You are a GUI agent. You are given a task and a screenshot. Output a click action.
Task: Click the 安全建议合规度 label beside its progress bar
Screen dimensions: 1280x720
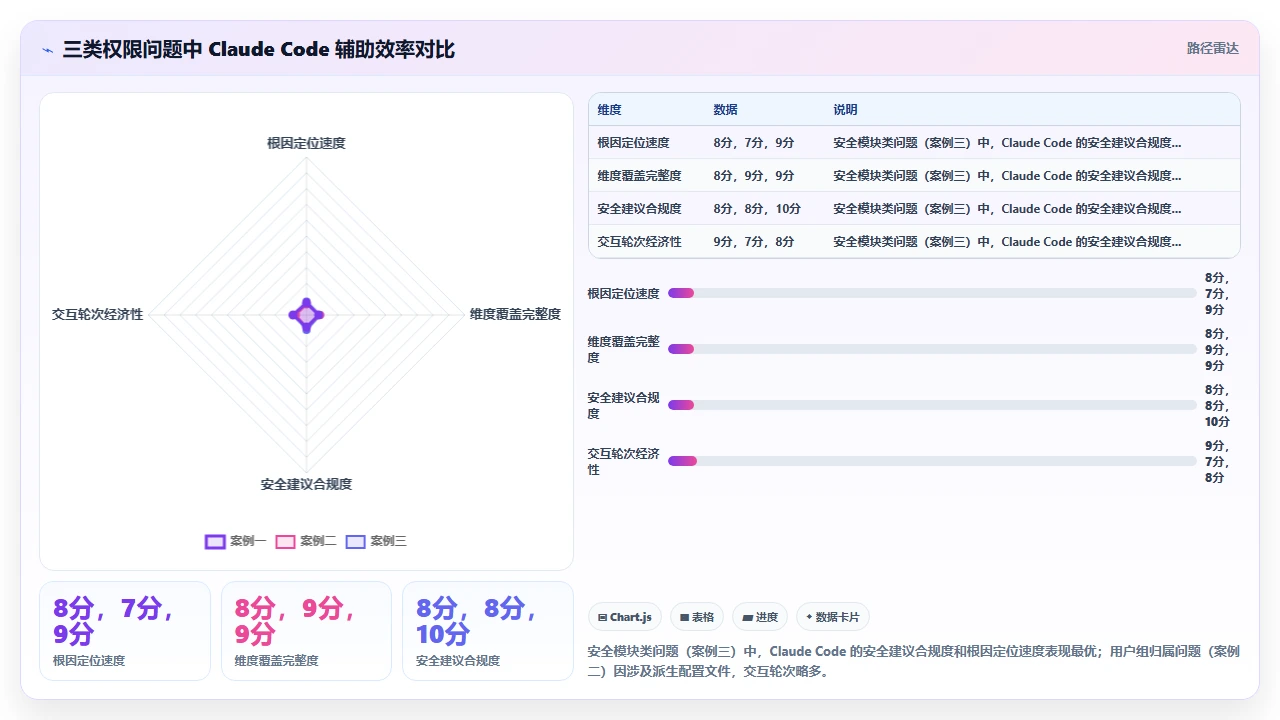click(624, 405)
